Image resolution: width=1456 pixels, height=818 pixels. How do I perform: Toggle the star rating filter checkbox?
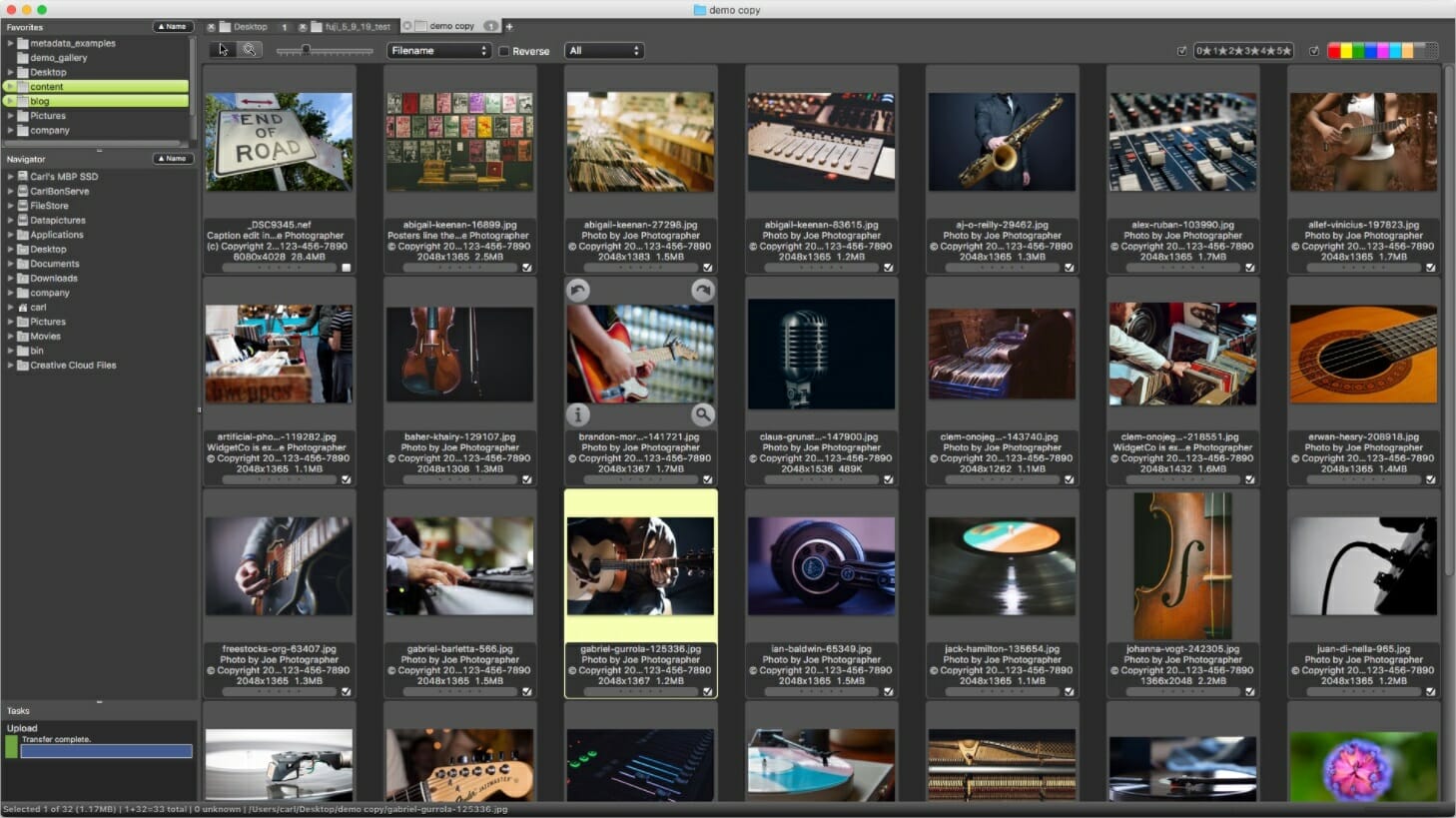1182,51
